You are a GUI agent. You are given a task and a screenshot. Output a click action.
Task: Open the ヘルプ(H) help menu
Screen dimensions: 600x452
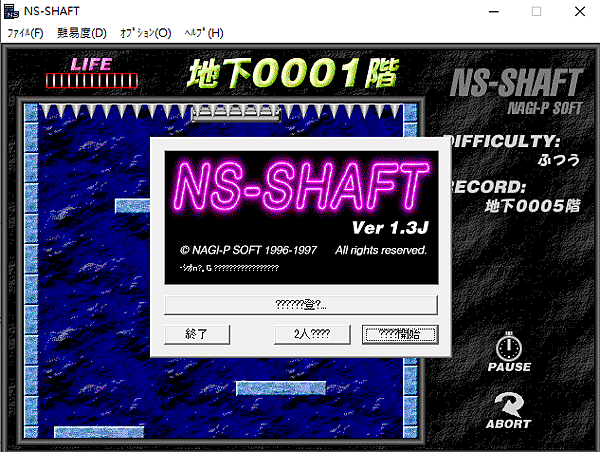pyautogui.click(x=204, y=33)
